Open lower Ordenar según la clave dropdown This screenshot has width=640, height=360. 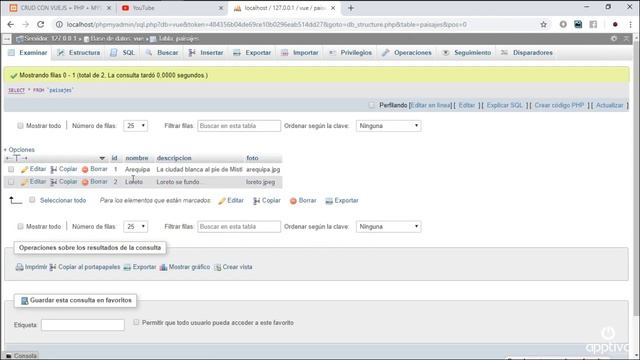pyautogui.click(x=389, y=227)
